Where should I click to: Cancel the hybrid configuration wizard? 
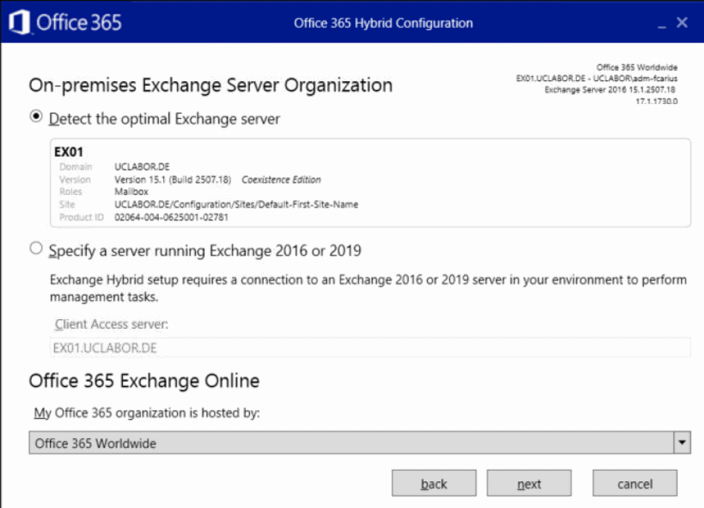pyautogui.click(x=635, y=483)
